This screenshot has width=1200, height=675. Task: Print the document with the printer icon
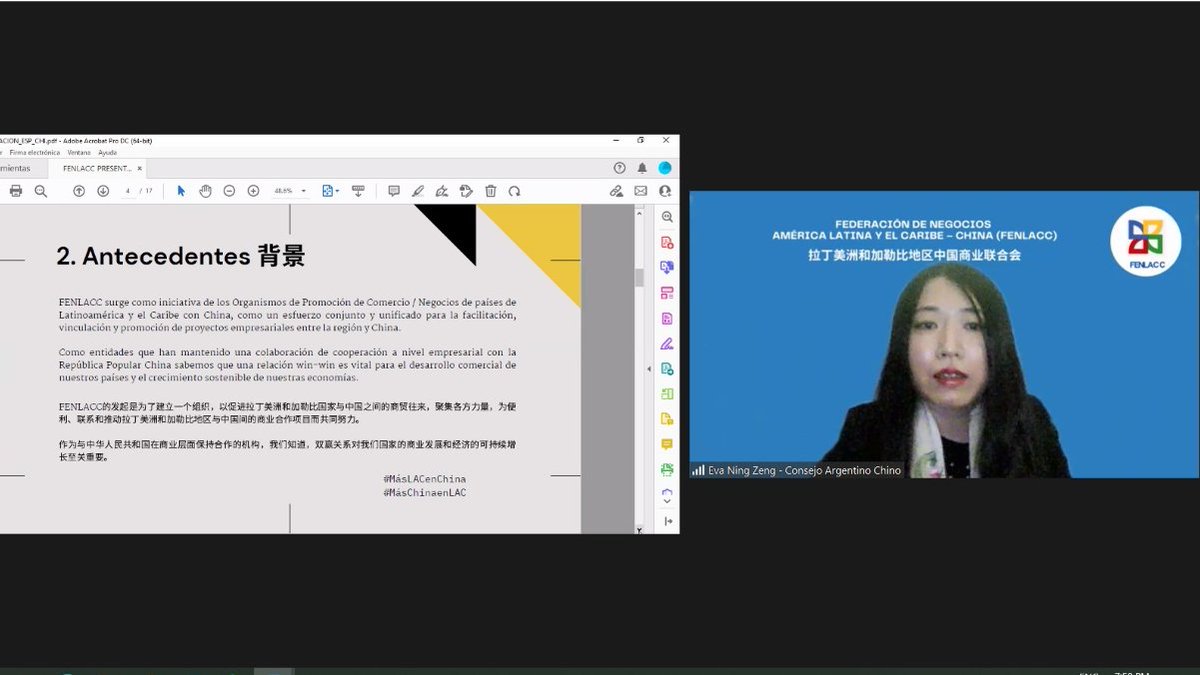click(x=15, y=191)
